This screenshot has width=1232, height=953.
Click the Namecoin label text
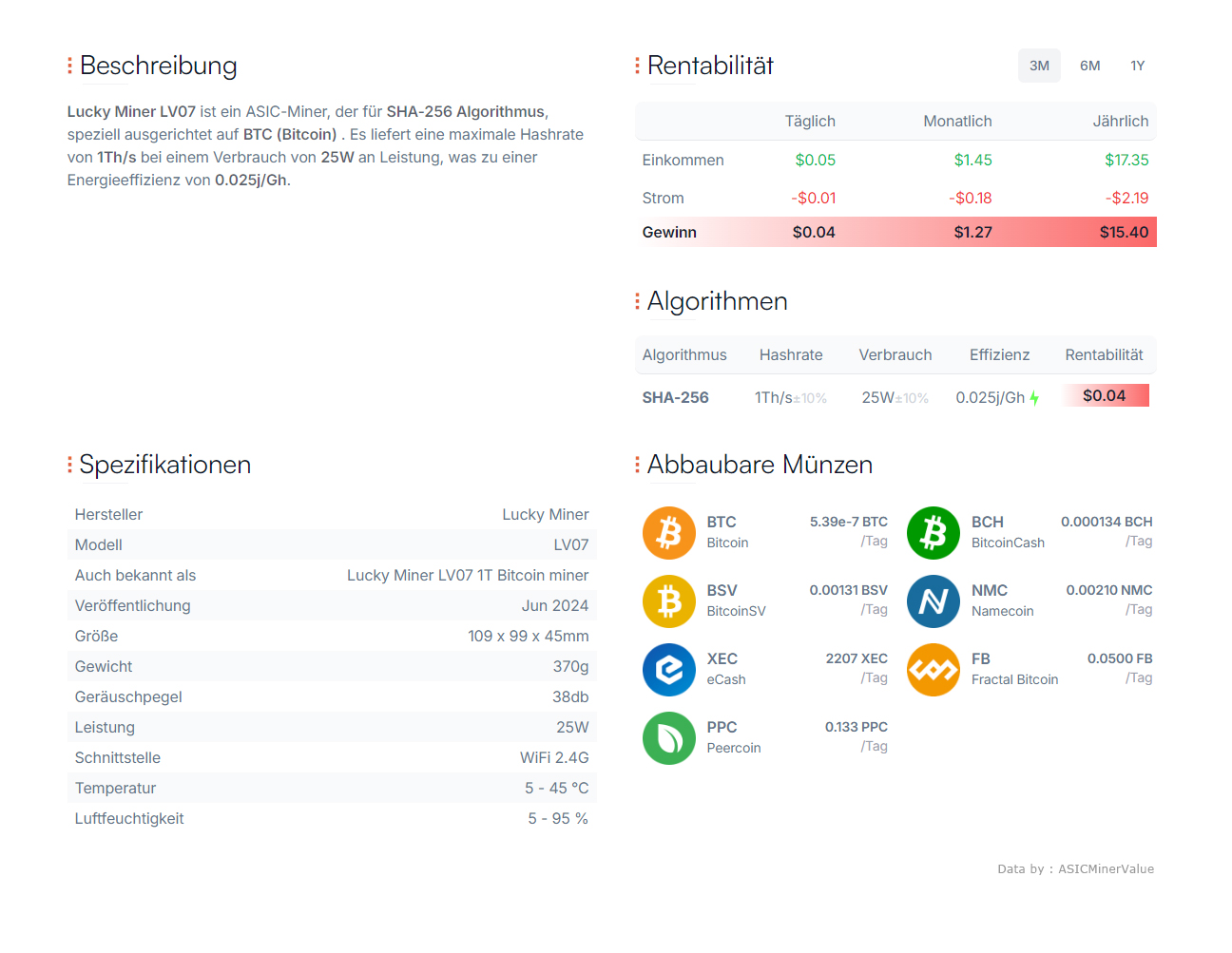pyautogui.click(x=1002, y=611)
